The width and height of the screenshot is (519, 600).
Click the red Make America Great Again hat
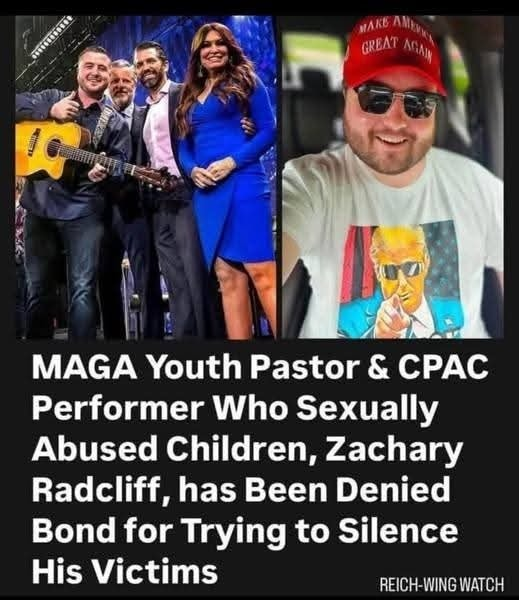(394, 54)
